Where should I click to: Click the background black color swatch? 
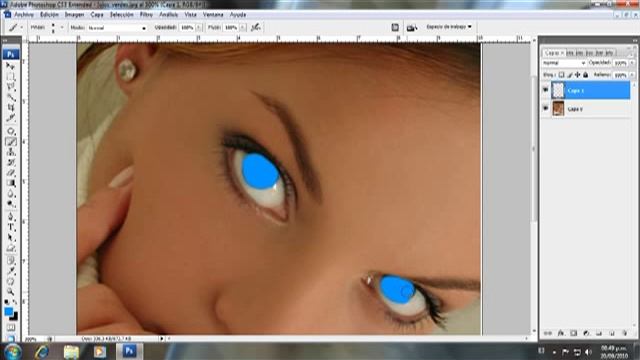(x=15, y=317)
